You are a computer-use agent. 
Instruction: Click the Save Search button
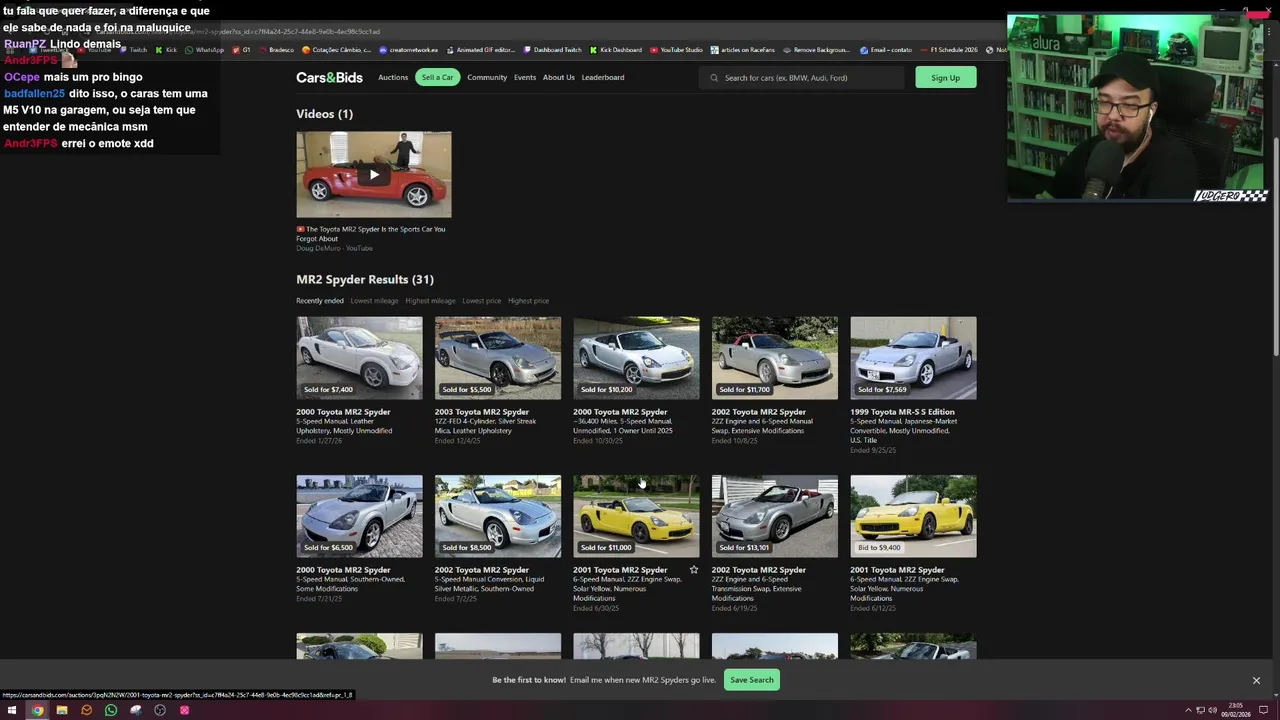coord(751,680)
